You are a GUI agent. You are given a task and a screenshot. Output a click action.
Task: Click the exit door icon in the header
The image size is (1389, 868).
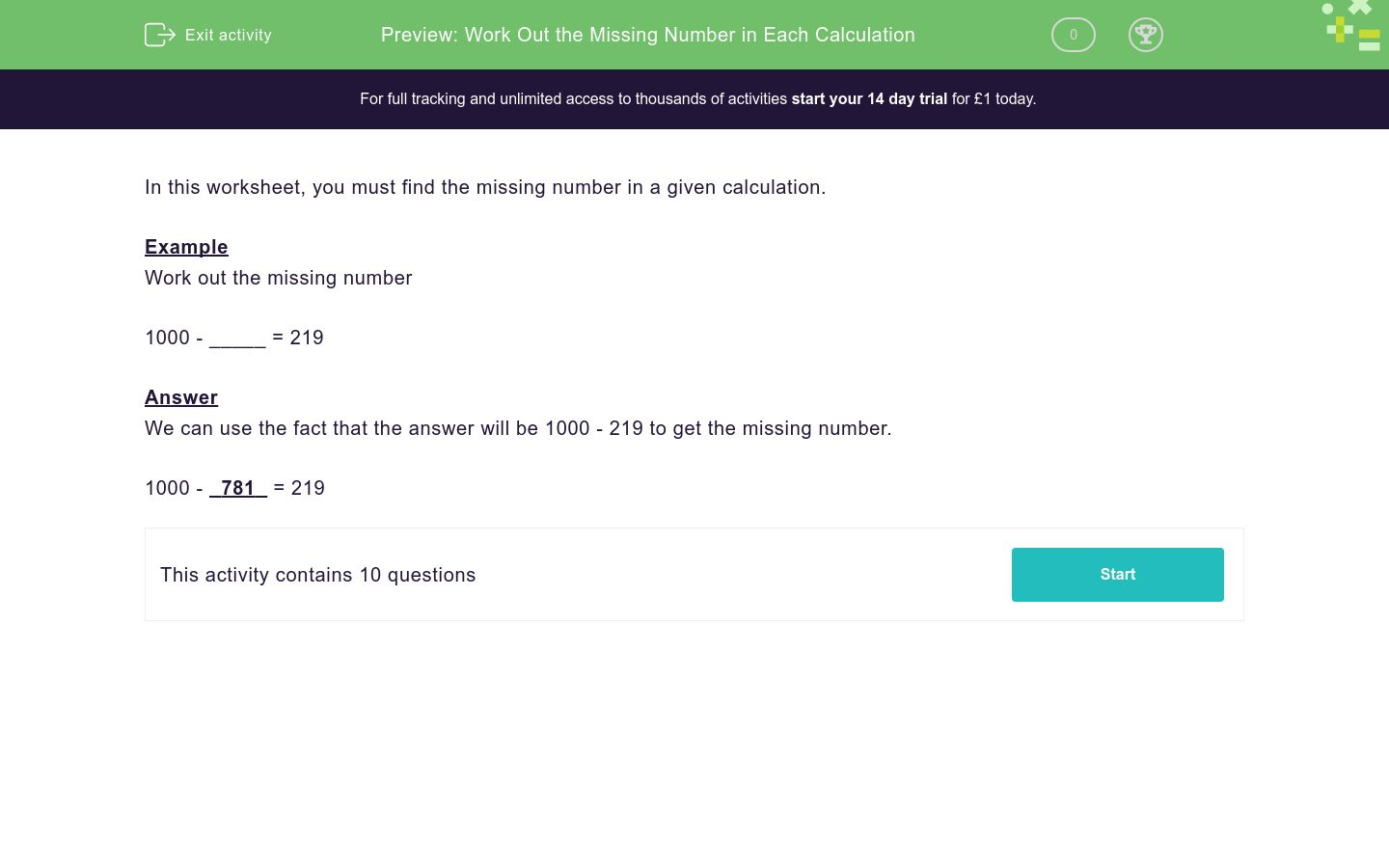(x=160, y=35)
